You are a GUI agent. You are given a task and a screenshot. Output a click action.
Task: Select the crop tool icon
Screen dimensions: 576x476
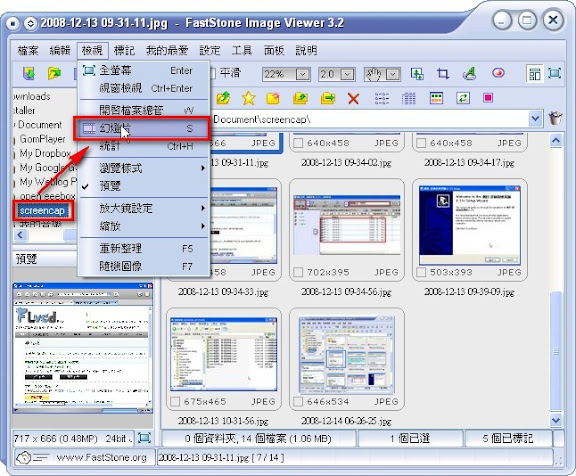443,74
